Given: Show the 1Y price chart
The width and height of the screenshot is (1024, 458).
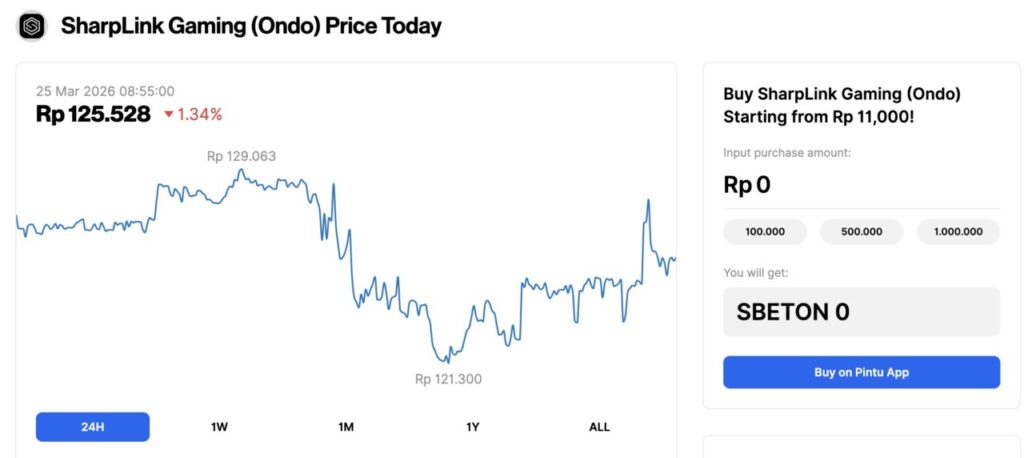Looking at the screenshot, I should pyautogui.click(x=473, y=427).
